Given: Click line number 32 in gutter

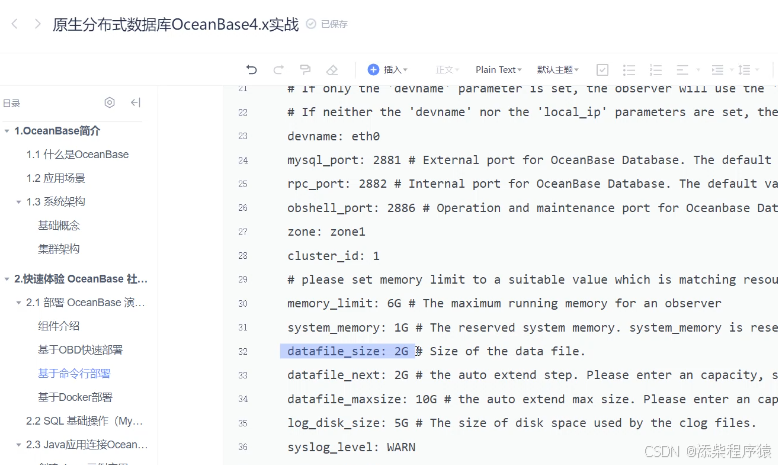Looking at the screenshot, I should [x=243, y=352].
